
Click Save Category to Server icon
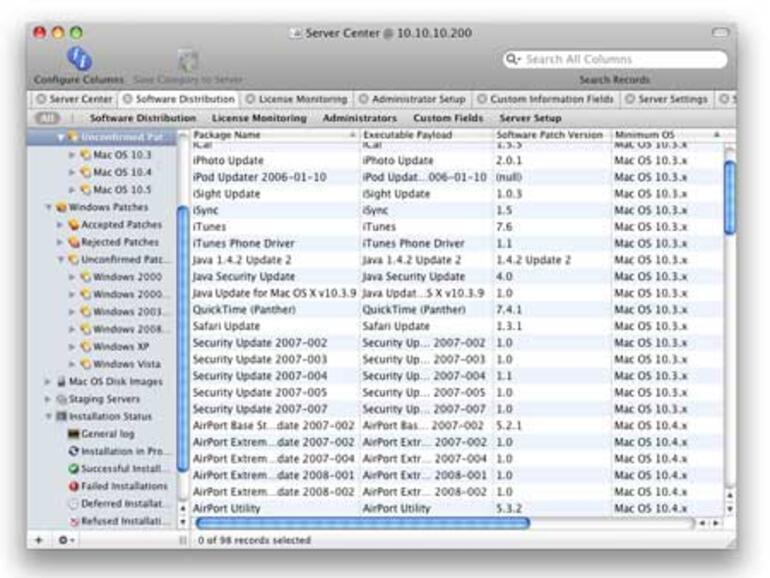[188, 61]
